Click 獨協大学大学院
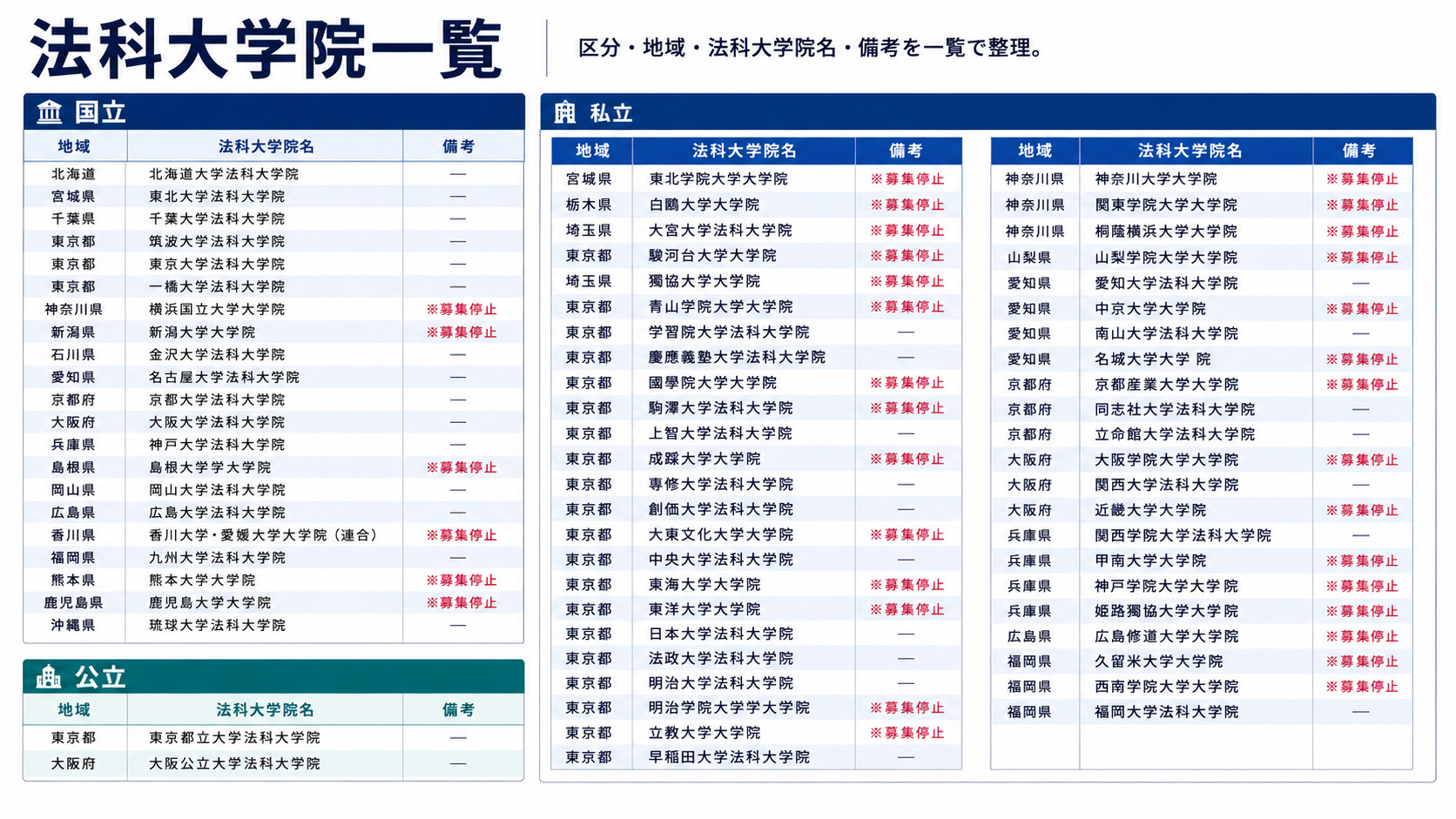The image size is (1456, 819). coord(704,281)
